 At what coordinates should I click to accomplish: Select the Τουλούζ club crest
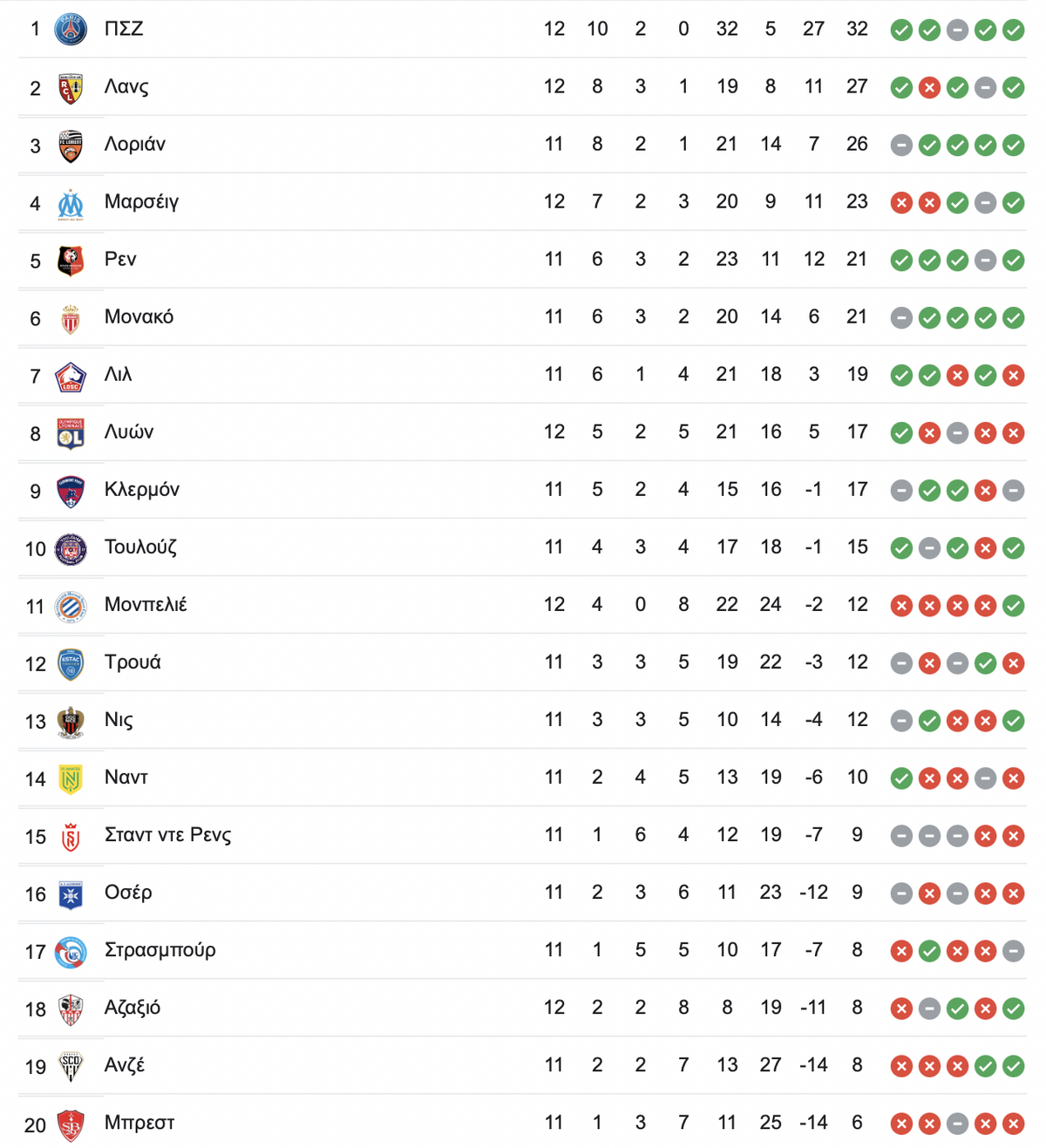[71, 547]
